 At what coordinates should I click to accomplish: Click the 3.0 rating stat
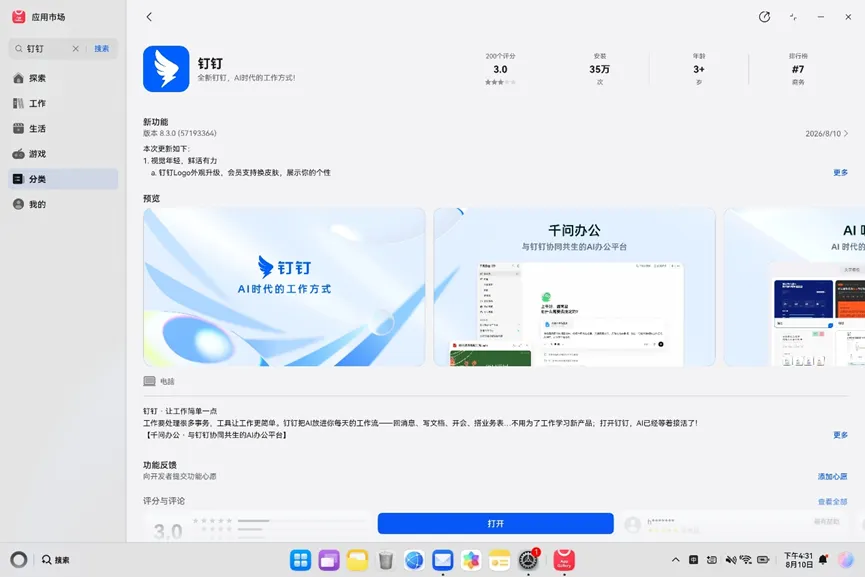pos(500,69)
